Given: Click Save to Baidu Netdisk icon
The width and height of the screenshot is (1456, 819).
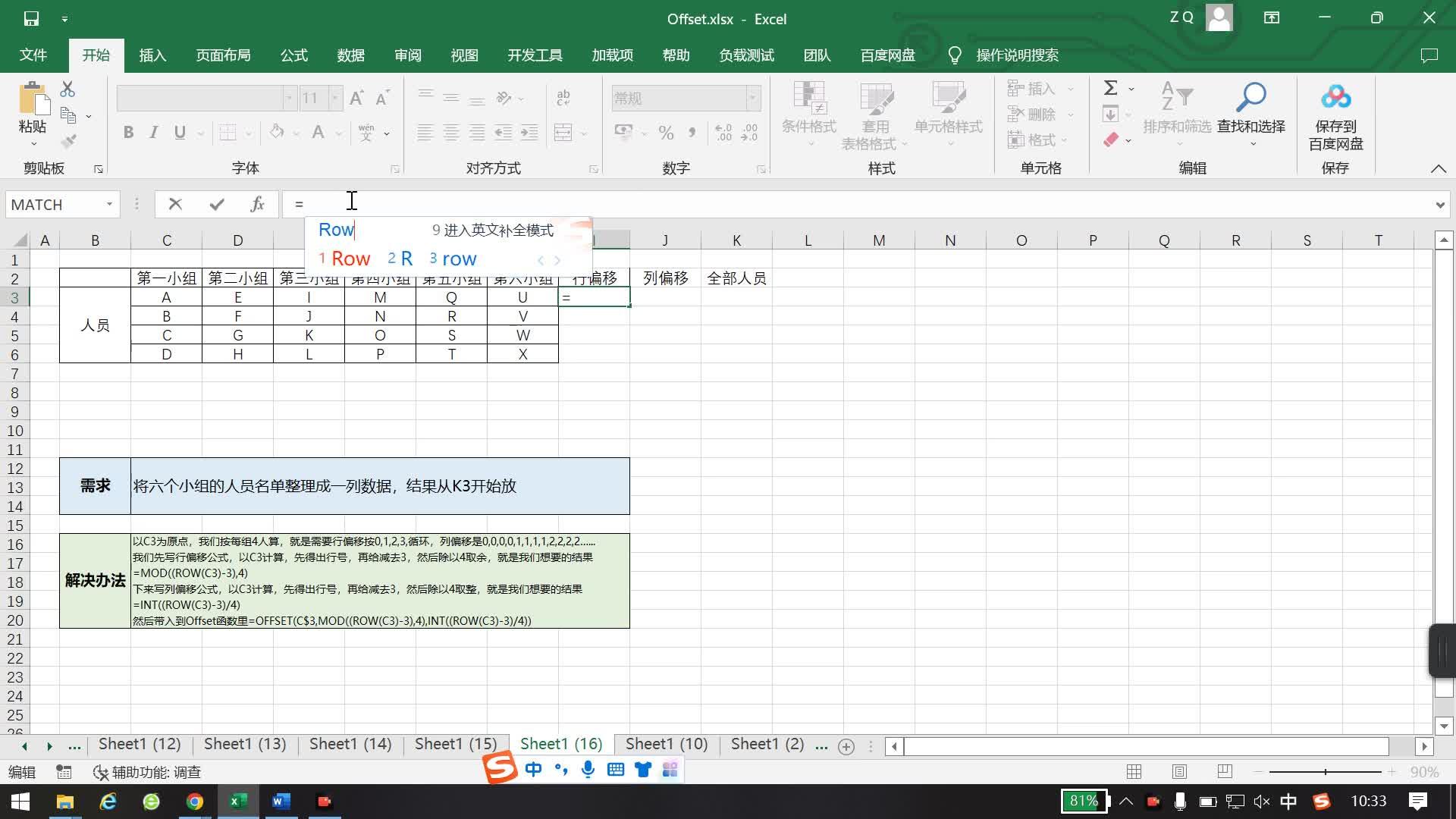Looking at the screenshot, I should (x=1335, y=118).
